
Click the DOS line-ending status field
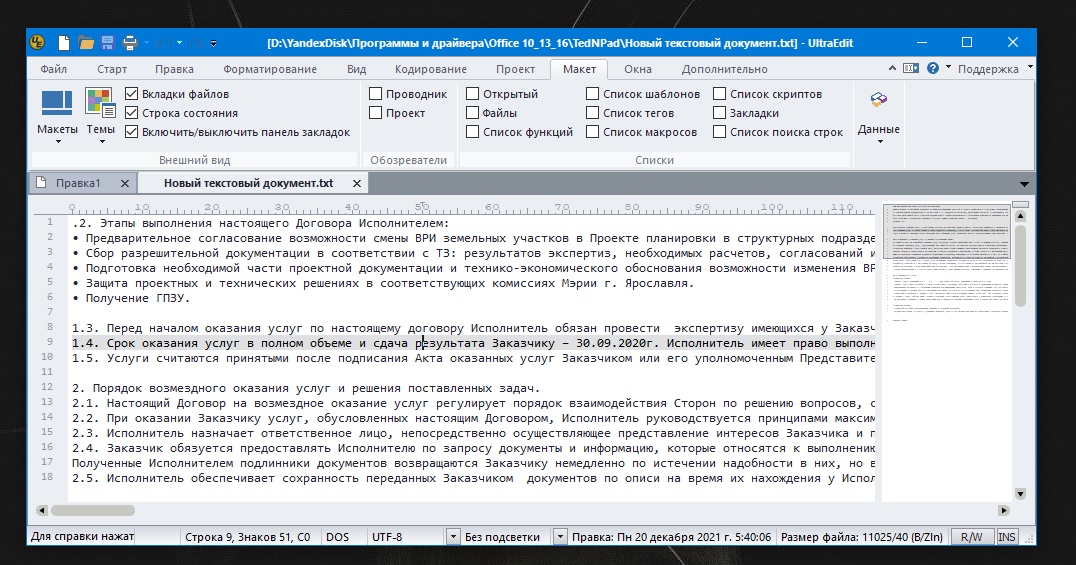click(x=337, y=537)
